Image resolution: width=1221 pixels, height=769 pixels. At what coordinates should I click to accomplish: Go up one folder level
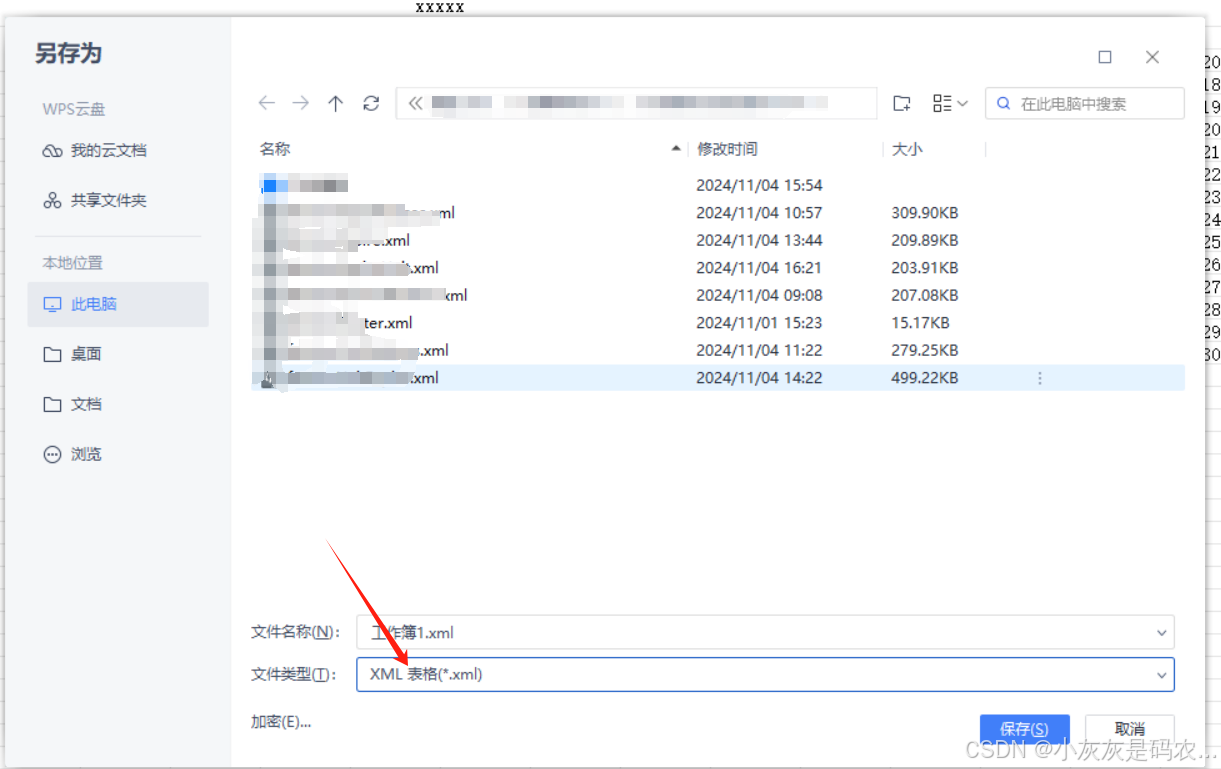(335, 102)
